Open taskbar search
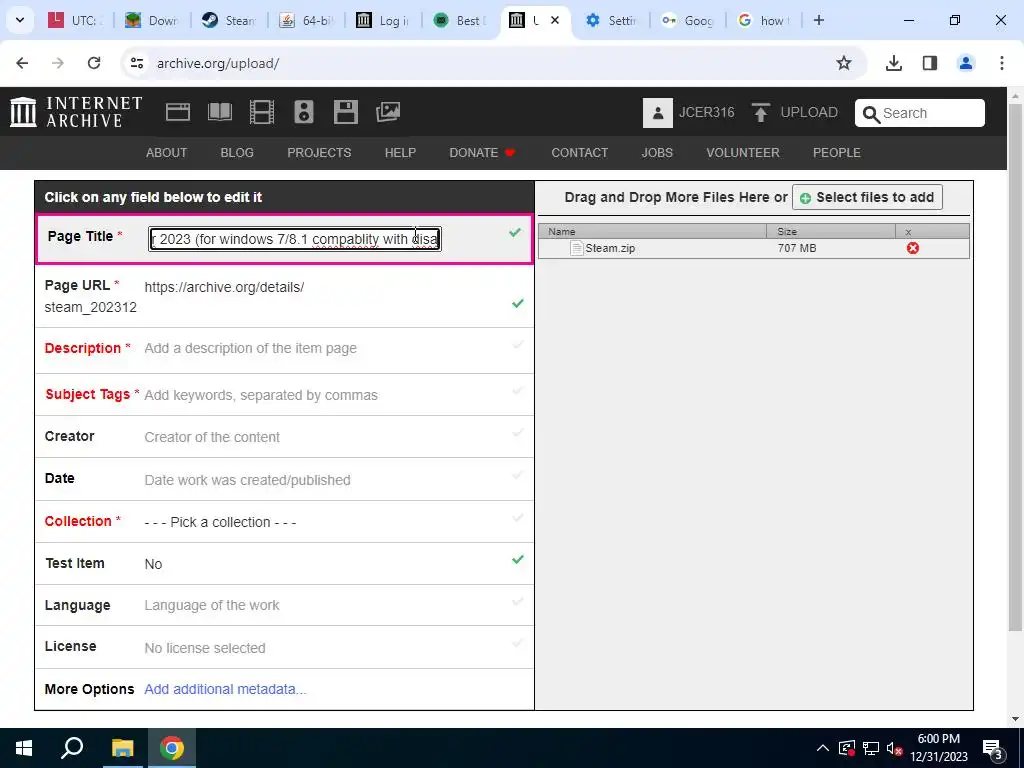This screenshot has height=768, width=1024. point(72,748)
